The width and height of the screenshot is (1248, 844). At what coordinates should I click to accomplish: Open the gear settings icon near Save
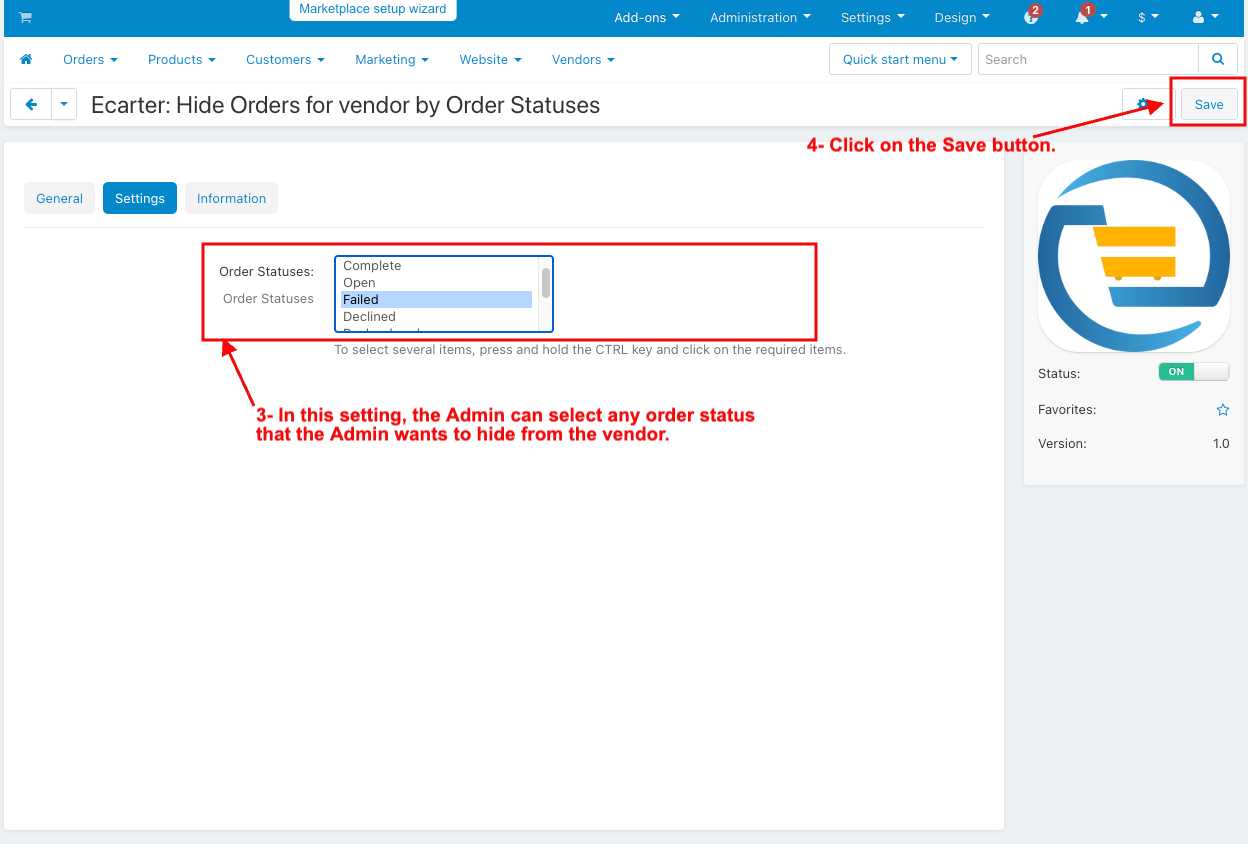pos(1143,104)
